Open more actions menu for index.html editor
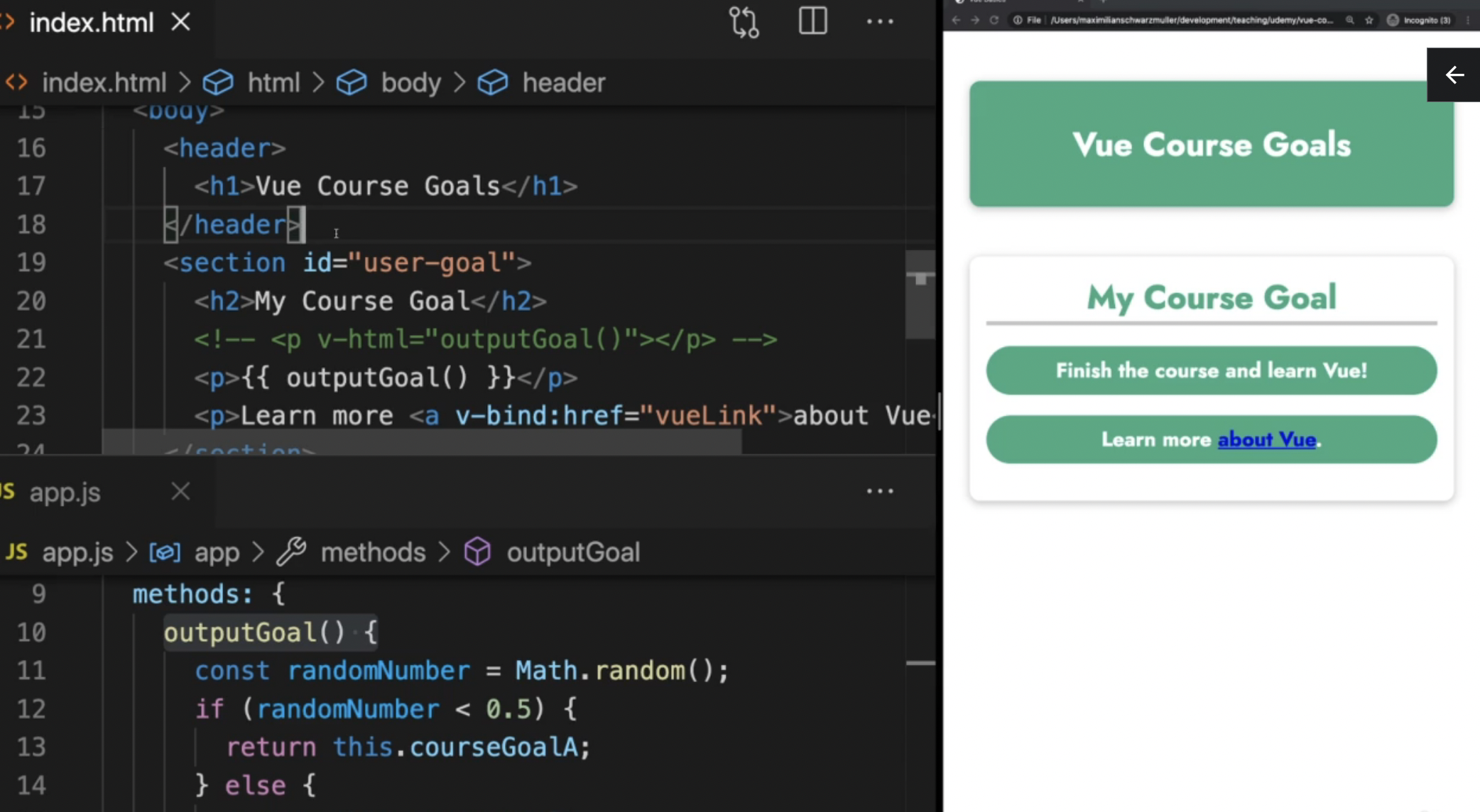1480x812 pixels. 879,22
